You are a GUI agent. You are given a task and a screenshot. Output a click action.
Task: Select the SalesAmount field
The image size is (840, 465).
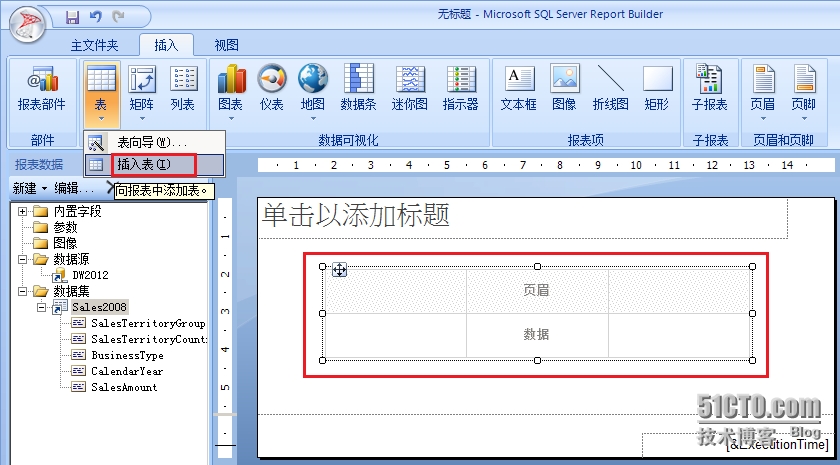[124, 387]
